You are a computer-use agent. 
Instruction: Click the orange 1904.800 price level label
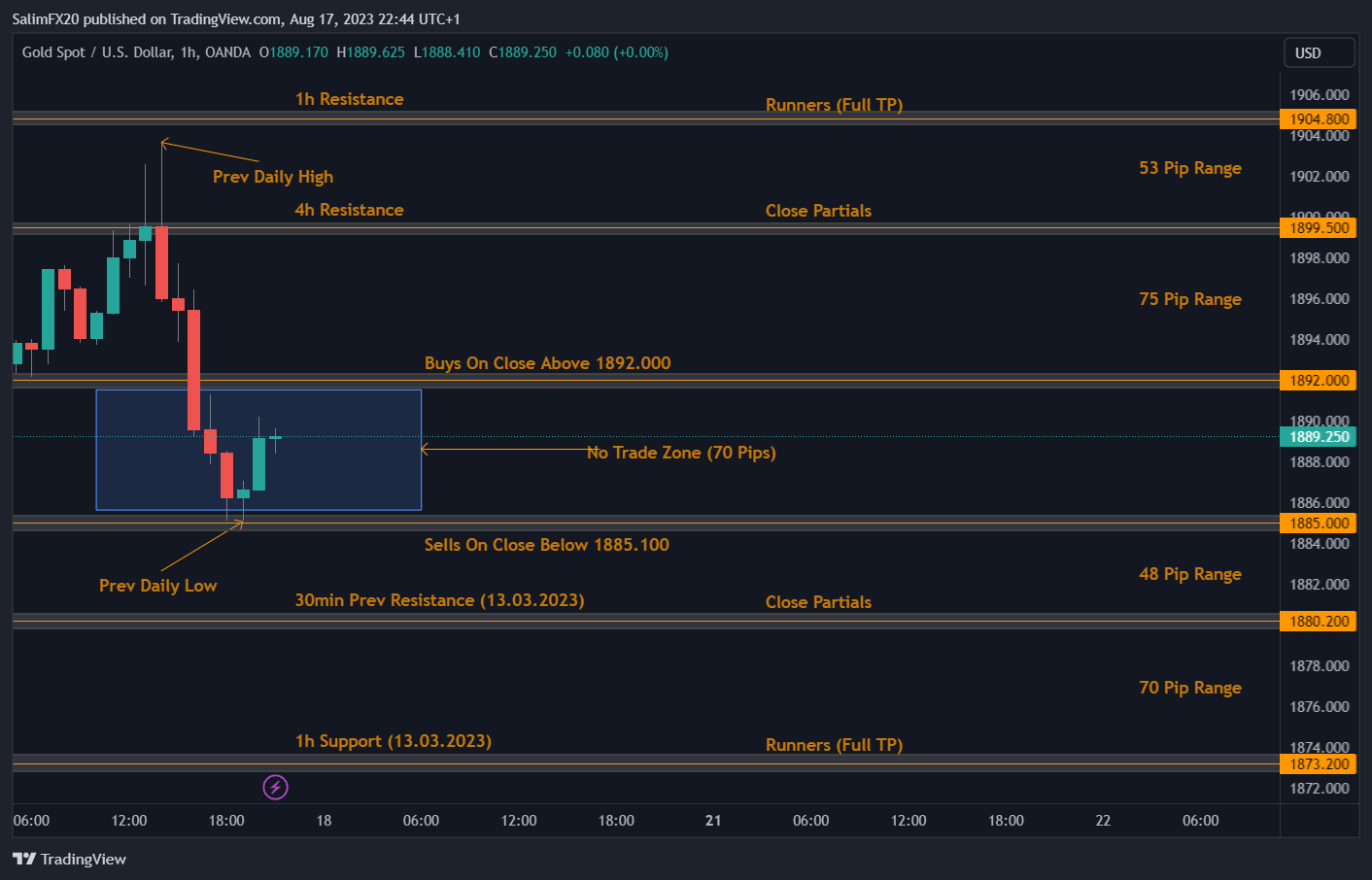(x=1318, y=118)
